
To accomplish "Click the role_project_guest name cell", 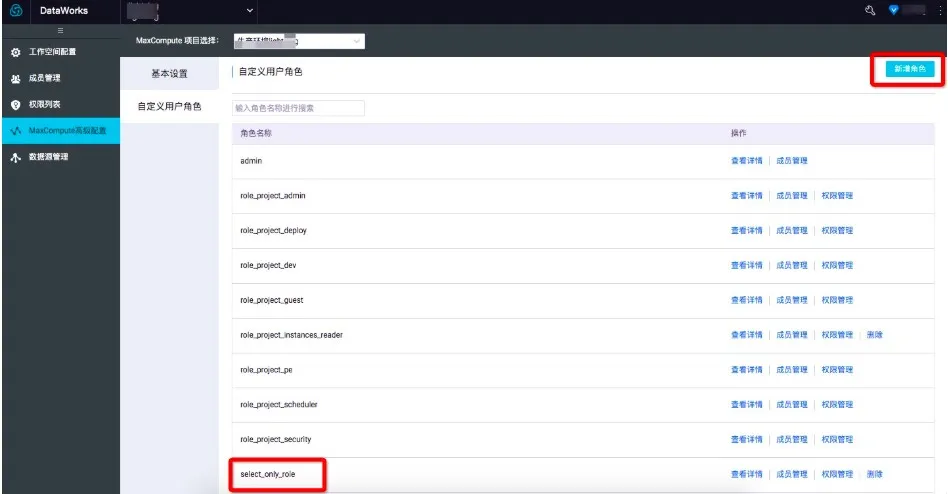I will point(271,300).
